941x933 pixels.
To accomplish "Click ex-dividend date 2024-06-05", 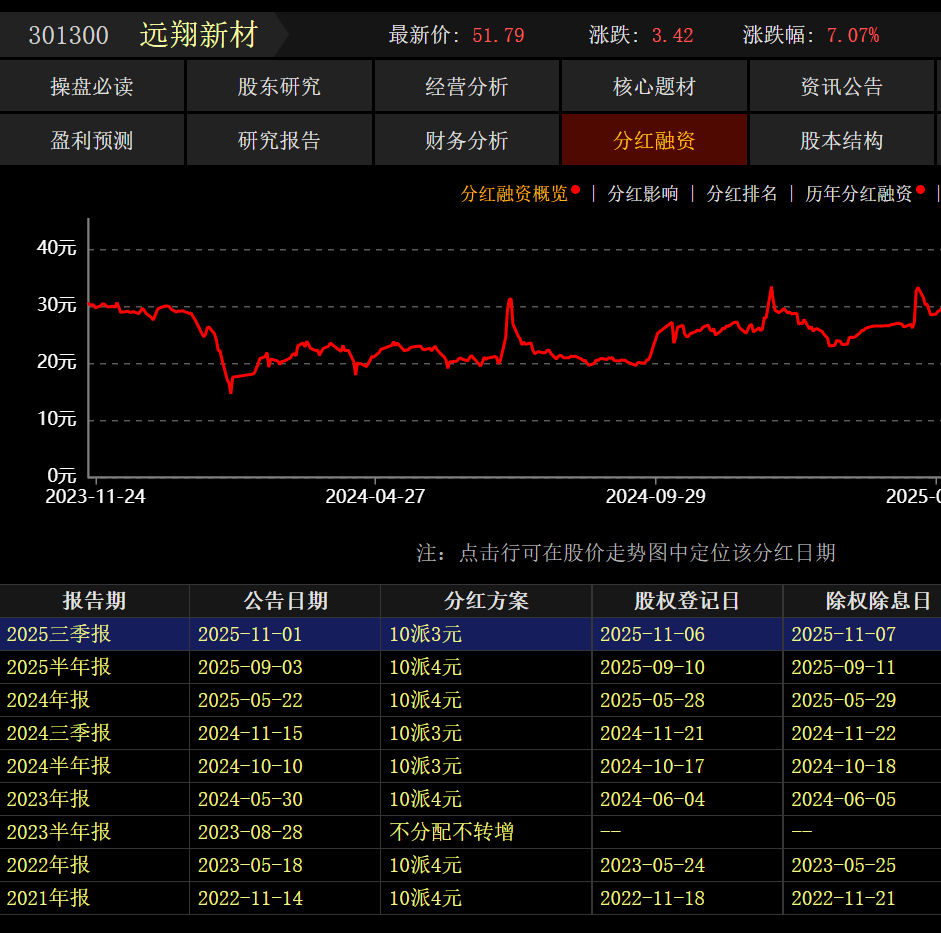I will point(843,799).
